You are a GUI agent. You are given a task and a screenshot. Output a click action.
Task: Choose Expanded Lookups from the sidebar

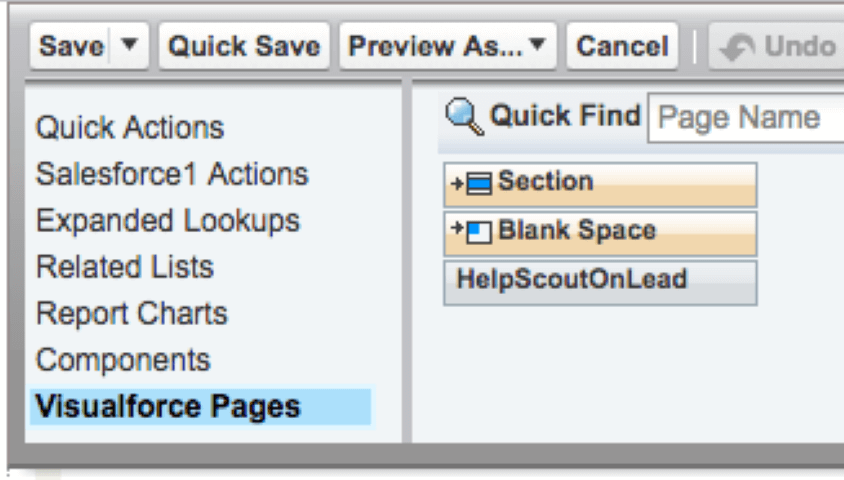click(x=167, y=220)
